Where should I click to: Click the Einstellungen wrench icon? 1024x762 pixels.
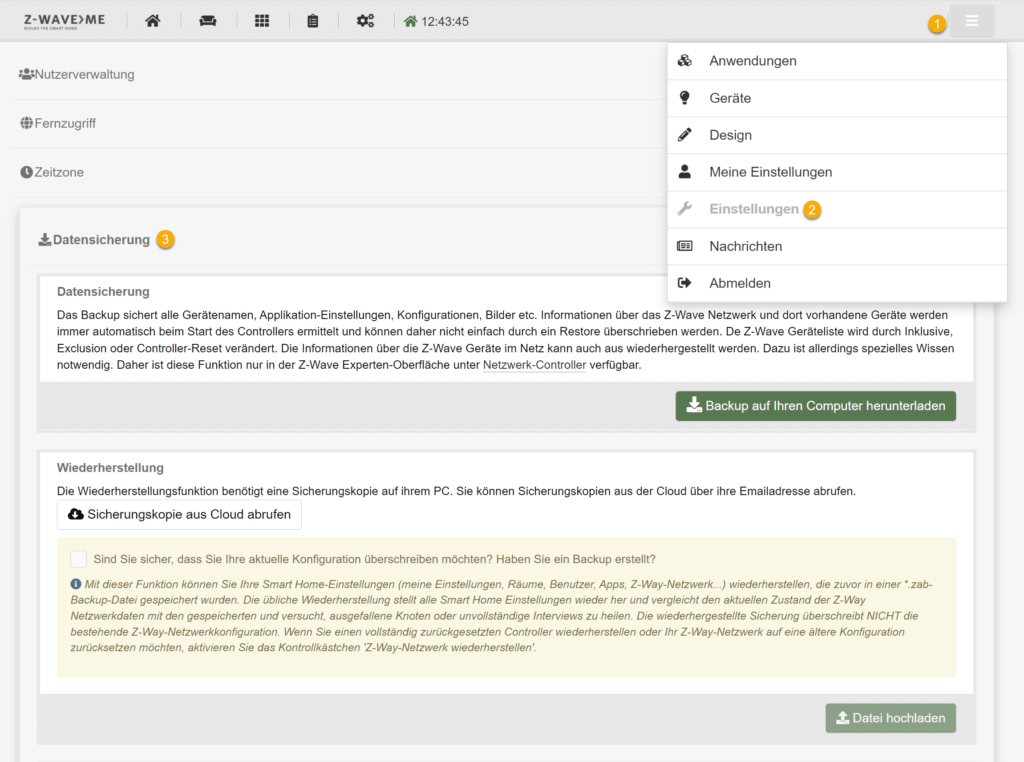click(x=684, y=209)
